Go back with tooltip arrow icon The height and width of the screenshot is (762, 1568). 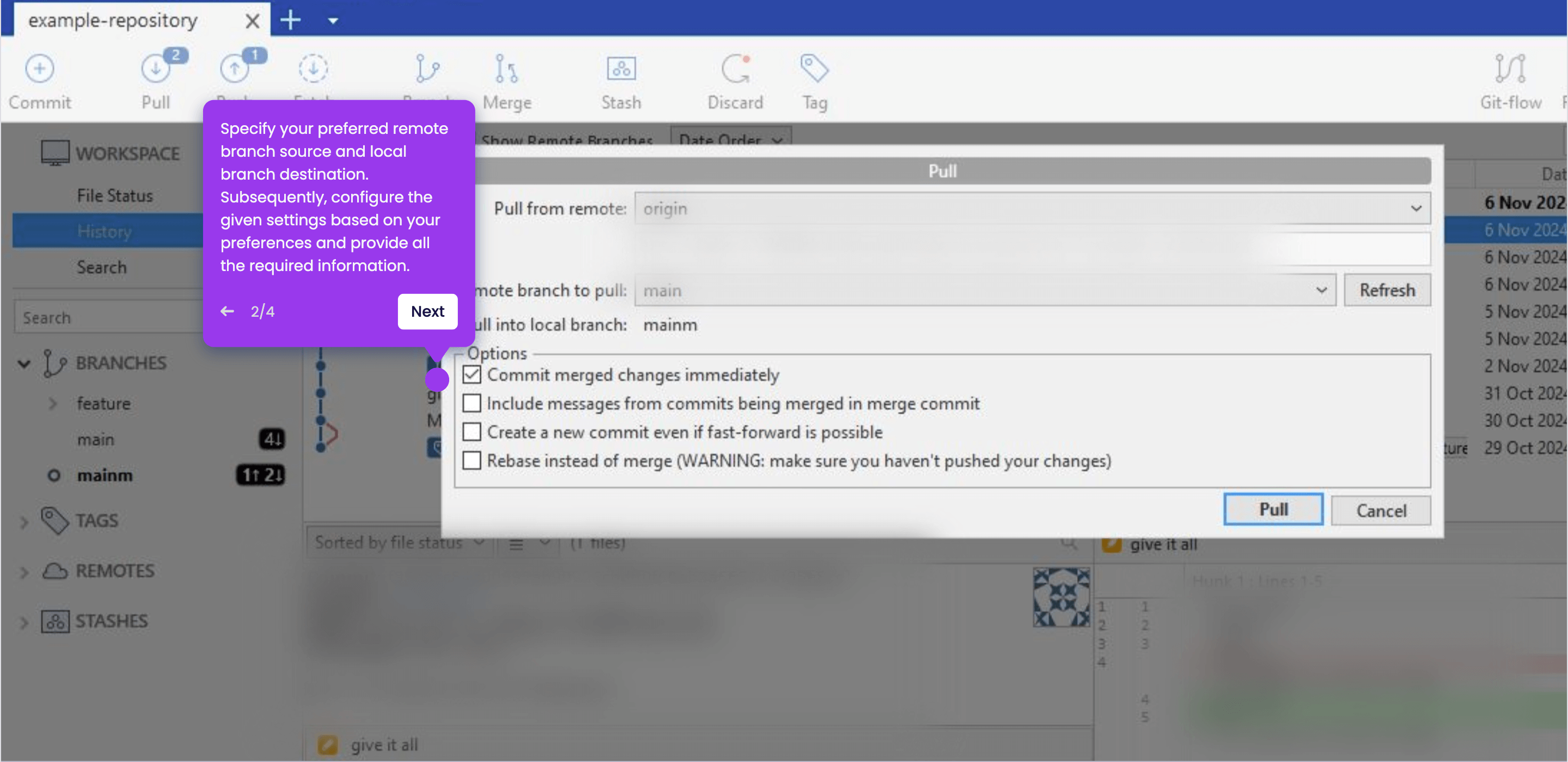coord(227,311)
